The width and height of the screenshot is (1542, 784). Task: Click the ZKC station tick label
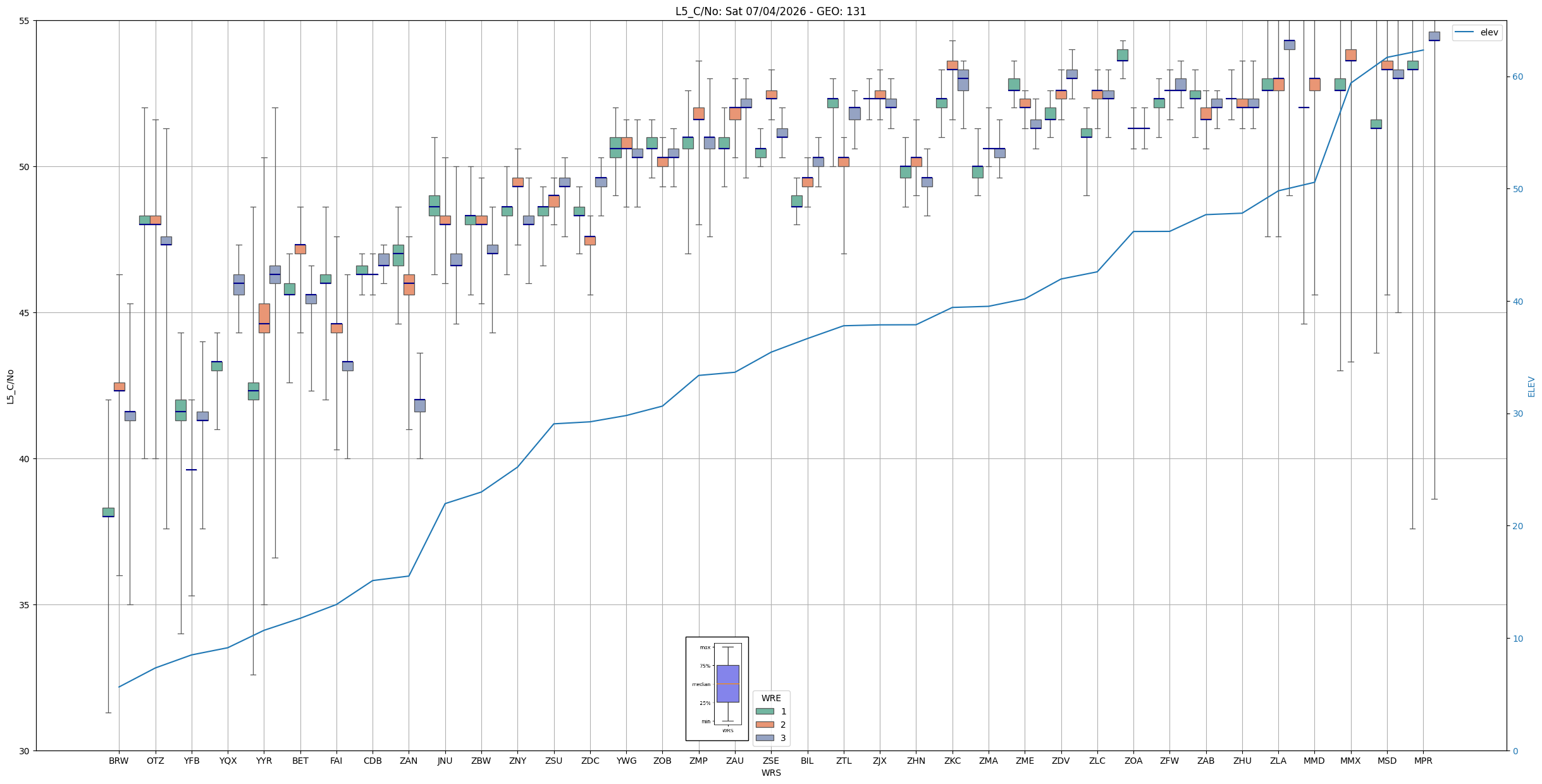click(953, 761)
